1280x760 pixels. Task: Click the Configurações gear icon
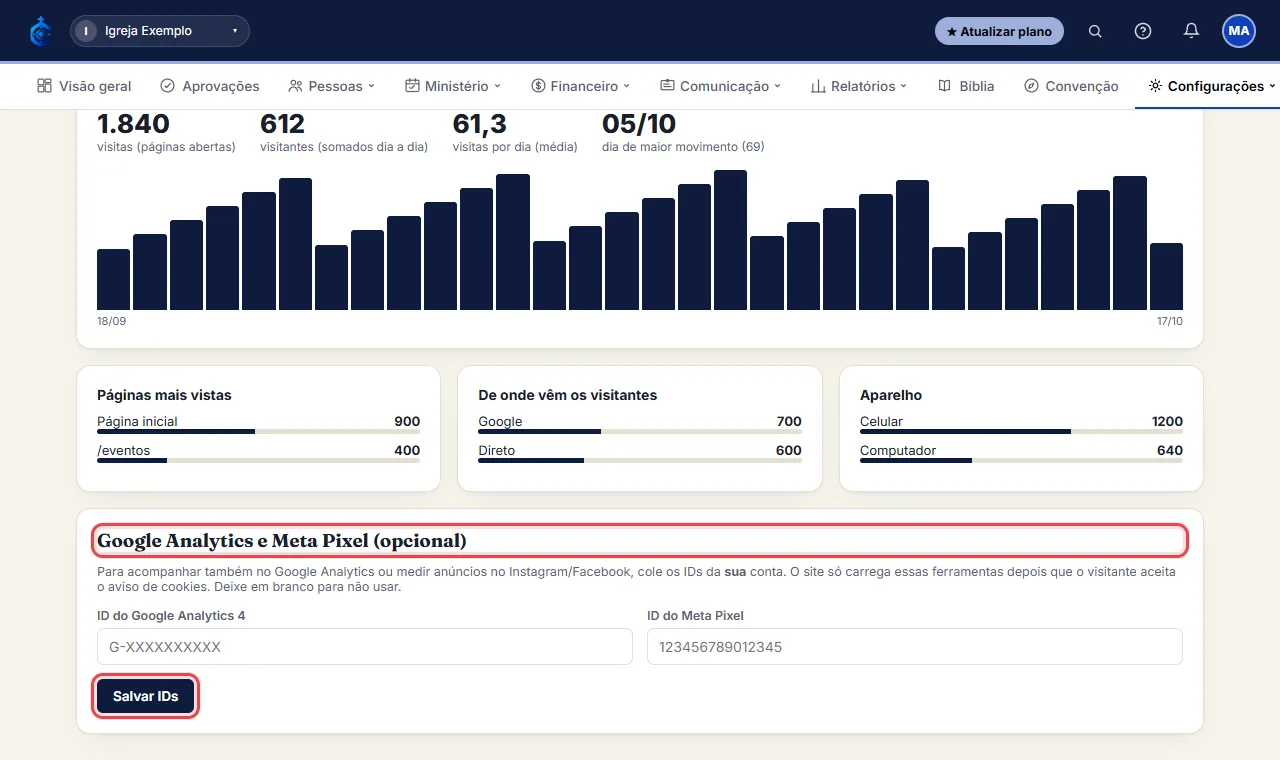(1155, 86)
